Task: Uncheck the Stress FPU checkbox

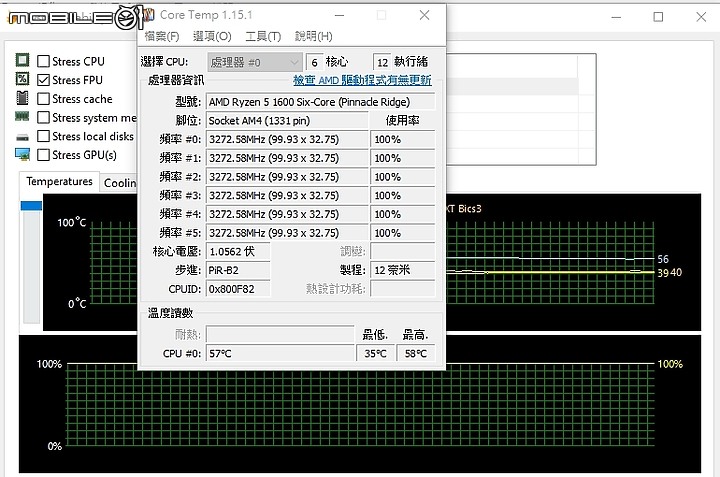Action: point(43,80)
